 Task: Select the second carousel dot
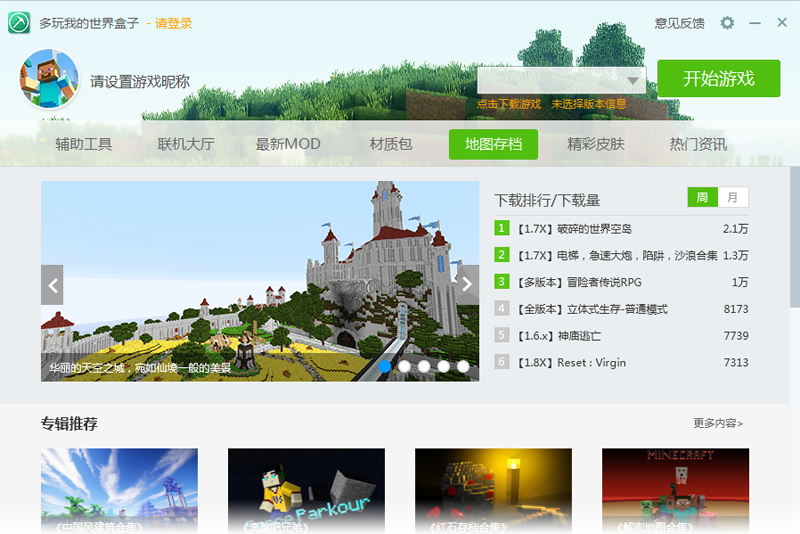click(405, 366)
